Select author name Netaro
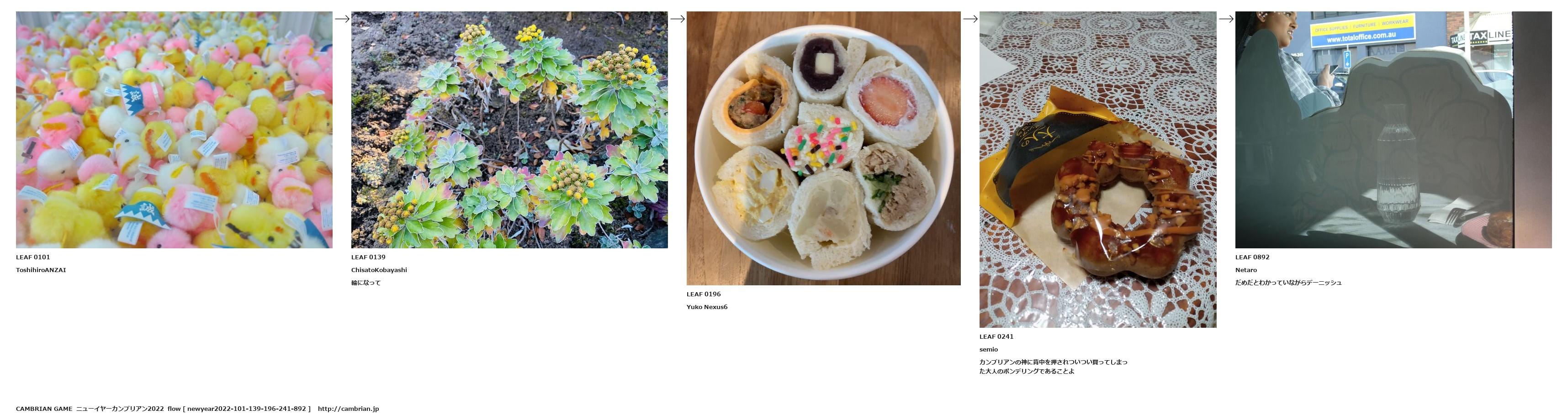 [1246, 270]
